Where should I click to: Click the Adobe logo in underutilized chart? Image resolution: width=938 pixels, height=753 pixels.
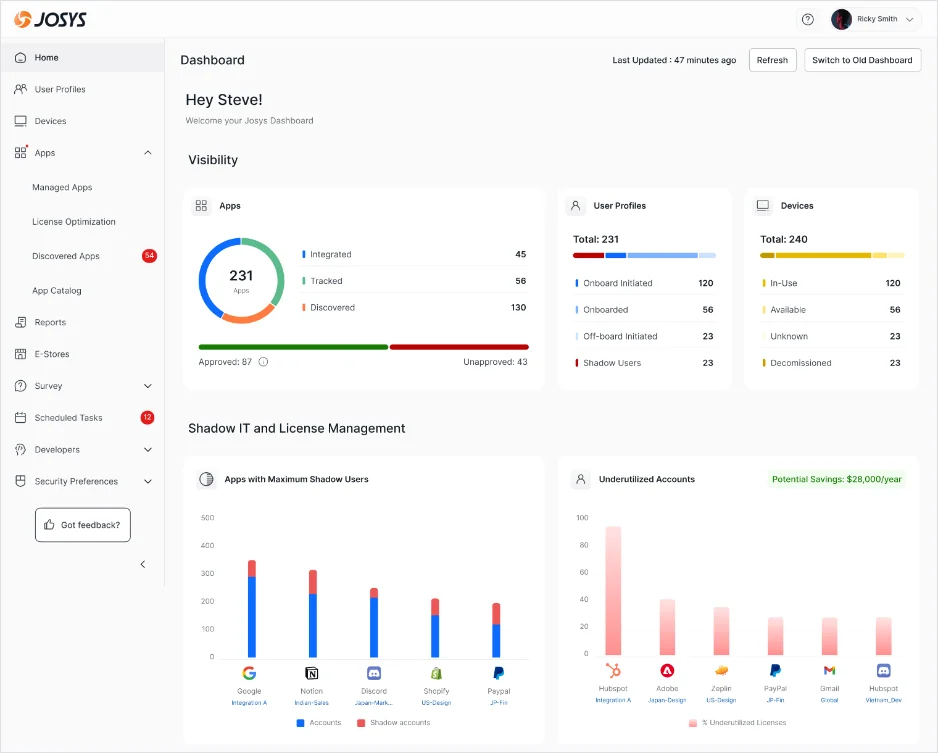(667, 670)
